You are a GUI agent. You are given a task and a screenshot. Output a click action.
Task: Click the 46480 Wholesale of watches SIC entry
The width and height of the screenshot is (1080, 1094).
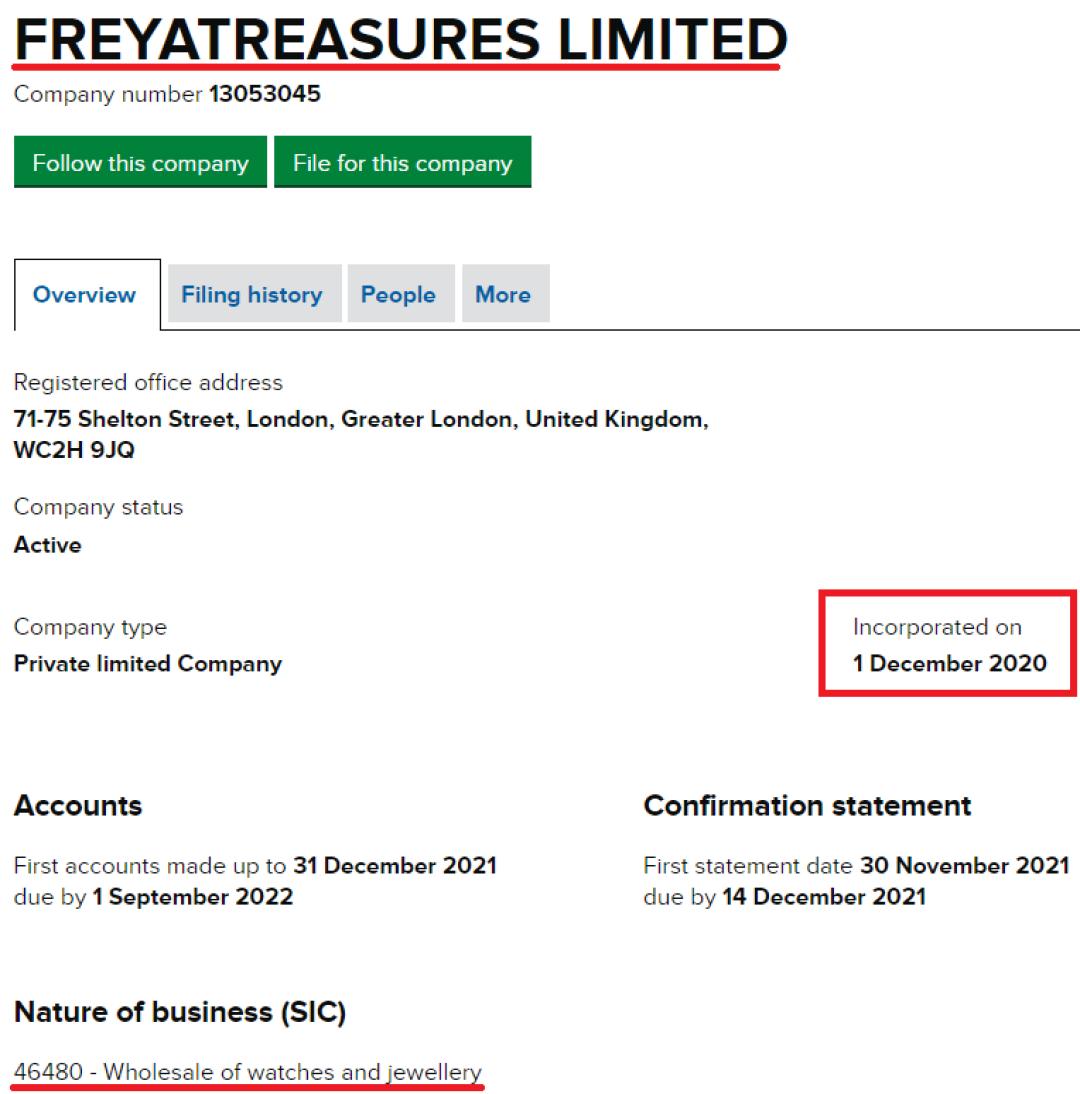coord(247,1073)
